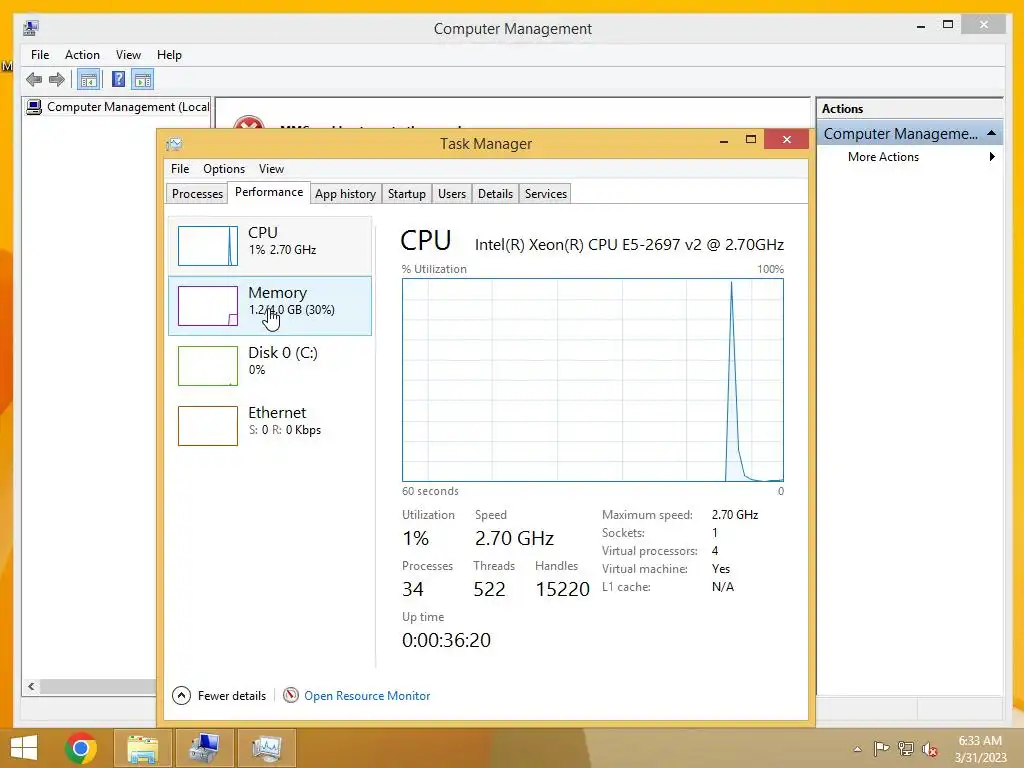Click left arrow of horizontal scrollbar

click(x=31, y=686)
